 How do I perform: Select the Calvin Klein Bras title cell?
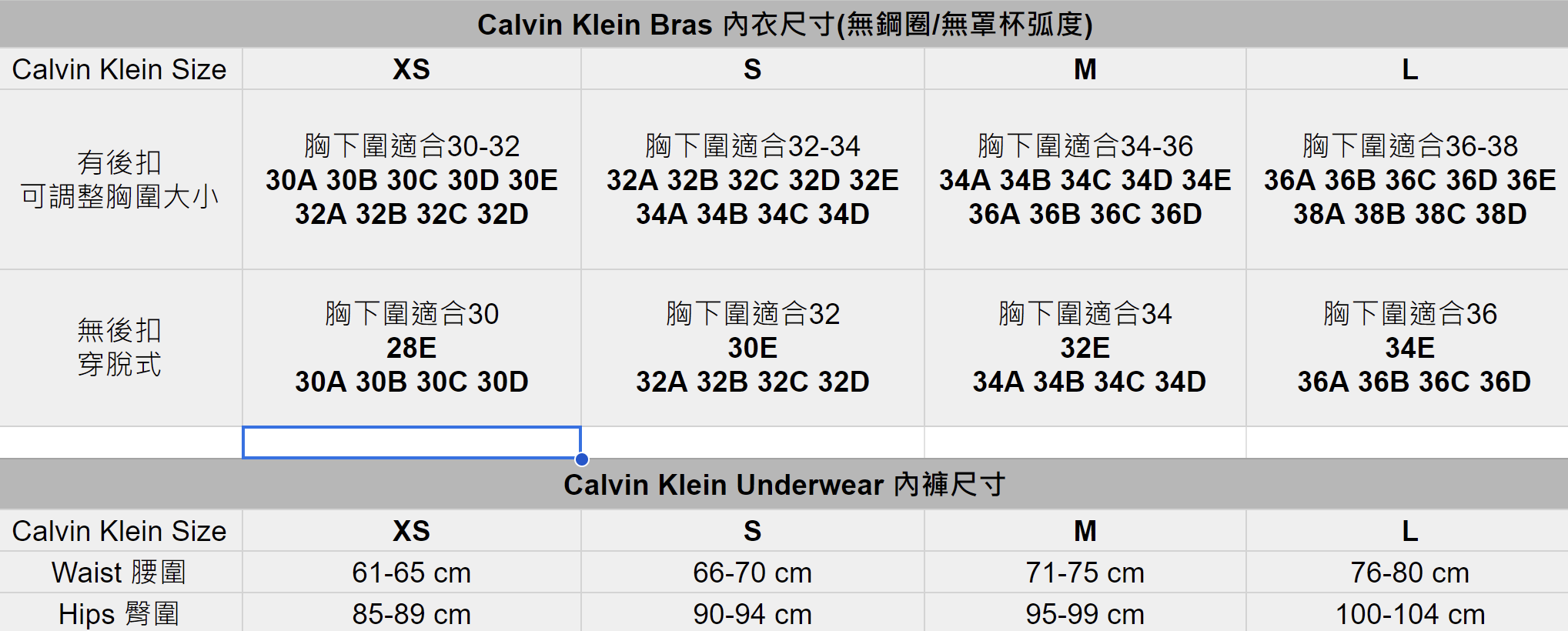click(x=784, y=25)
